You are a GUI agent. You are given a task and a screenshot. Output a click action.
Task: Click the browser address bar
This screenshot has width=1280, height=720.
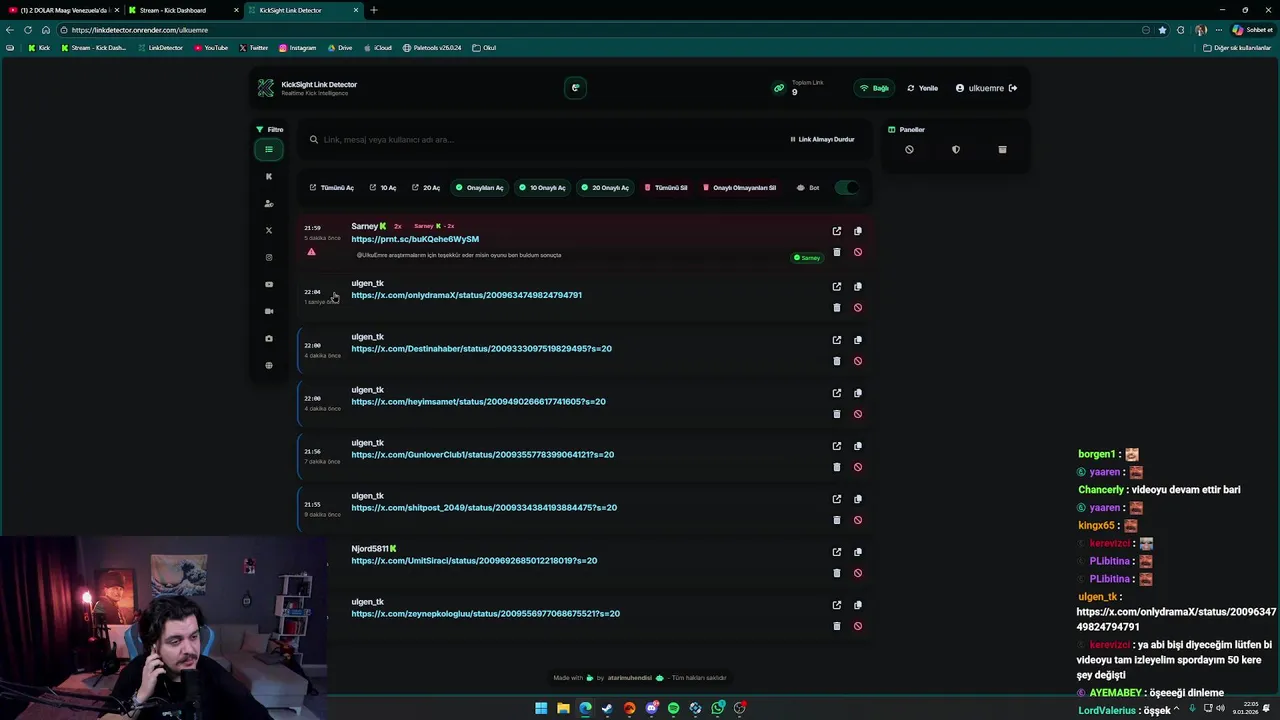tap(600, 30)
